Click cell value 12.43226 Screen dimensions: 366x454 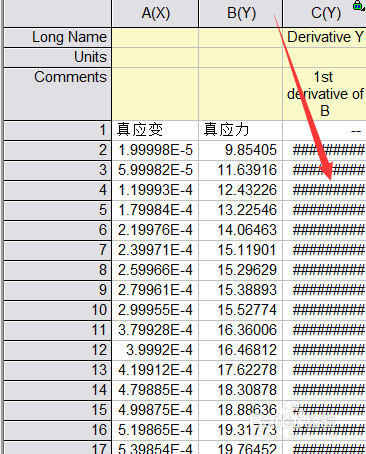click(241, 190)
